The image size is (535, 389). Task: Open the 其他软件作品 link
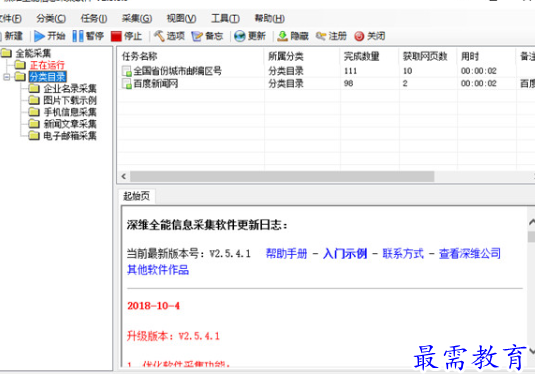pyautogui.click(x=158, y=270)
